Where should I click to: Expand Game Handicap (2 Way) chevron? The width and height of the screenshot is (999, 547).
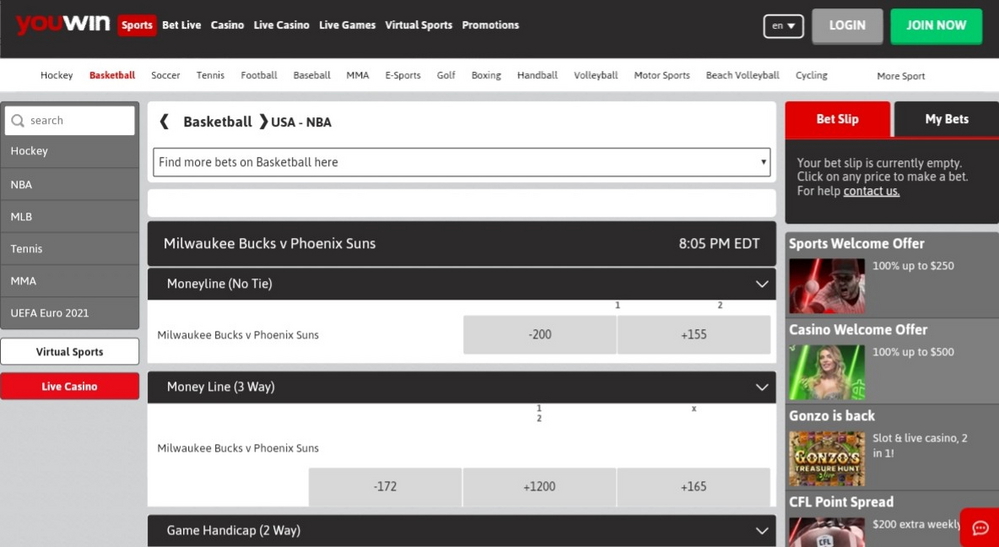pos(761,531)
